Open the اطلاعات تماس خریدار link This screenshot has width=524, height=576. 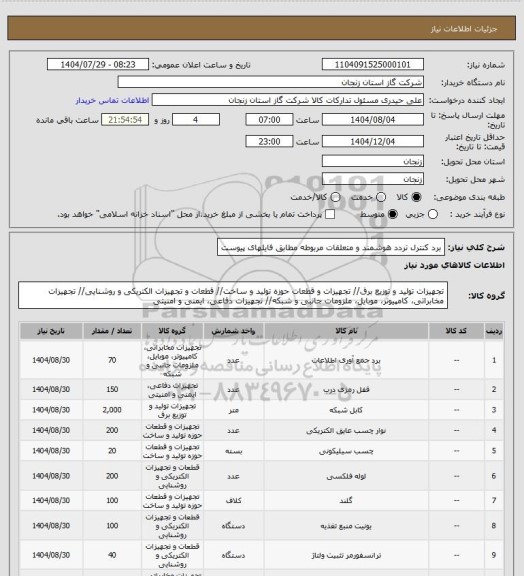point(112,100)
